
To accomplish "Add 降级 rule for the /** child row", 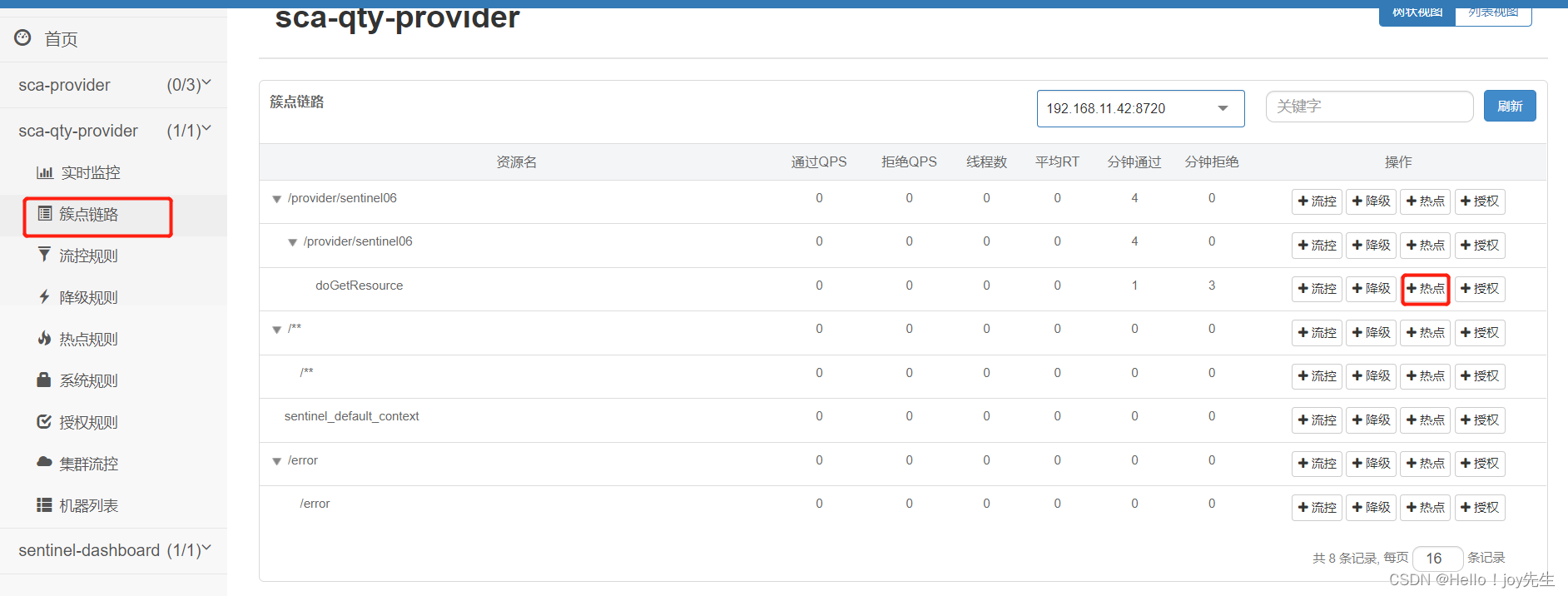I will (1371, 376).
